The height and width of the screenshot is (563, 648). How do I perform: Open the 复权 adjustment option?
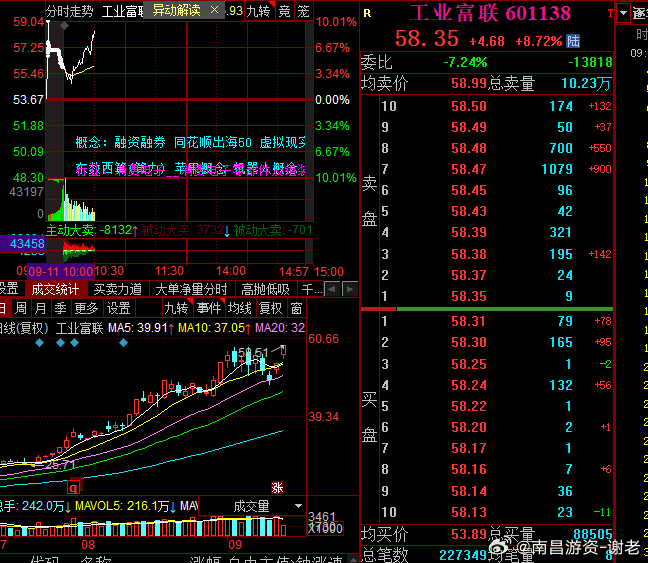click(x=271, y=308)
